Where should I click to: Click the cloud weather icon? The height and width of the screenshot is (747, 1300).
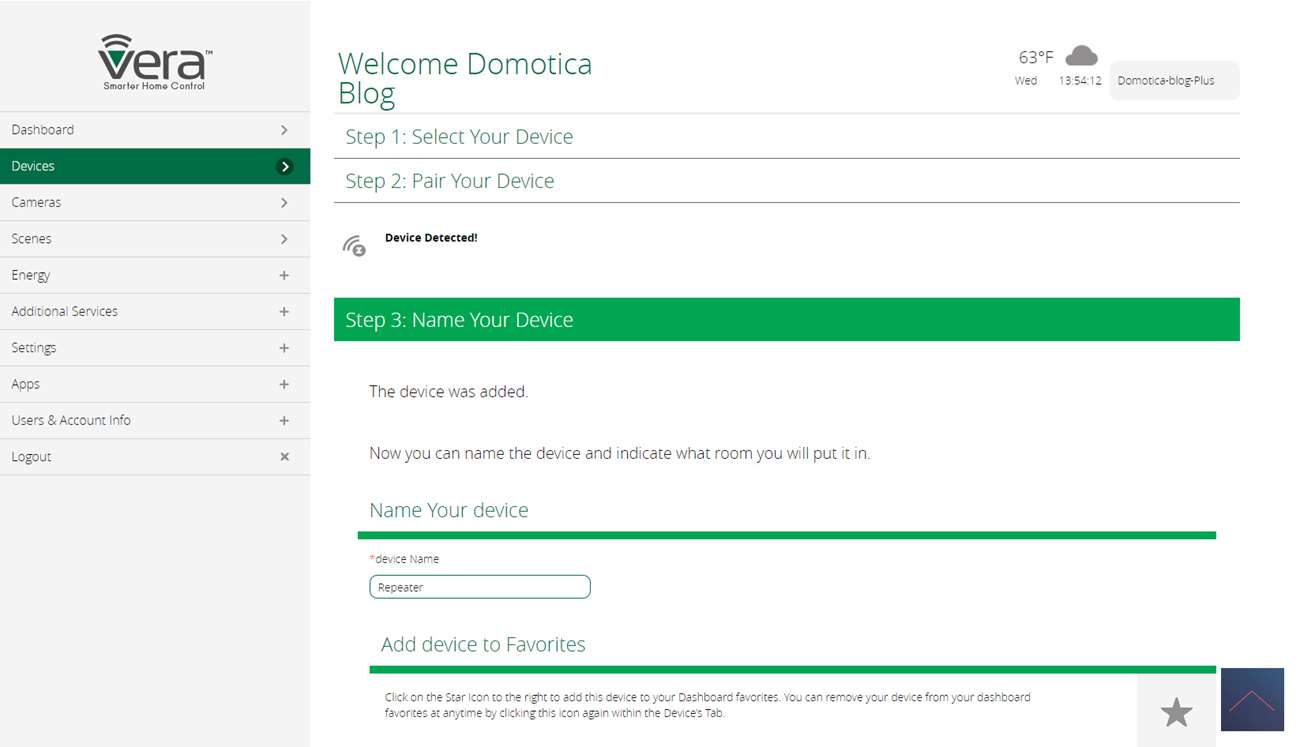click(x=1081, y=56)
